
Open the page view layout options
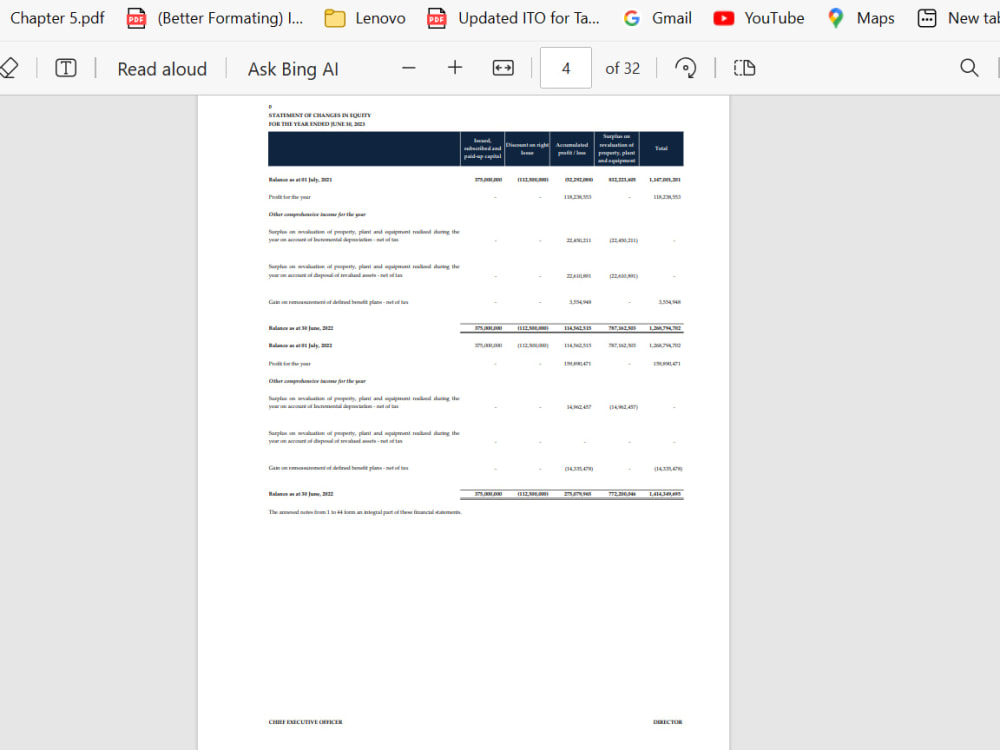pyautogui.click(x=742, y=67)
